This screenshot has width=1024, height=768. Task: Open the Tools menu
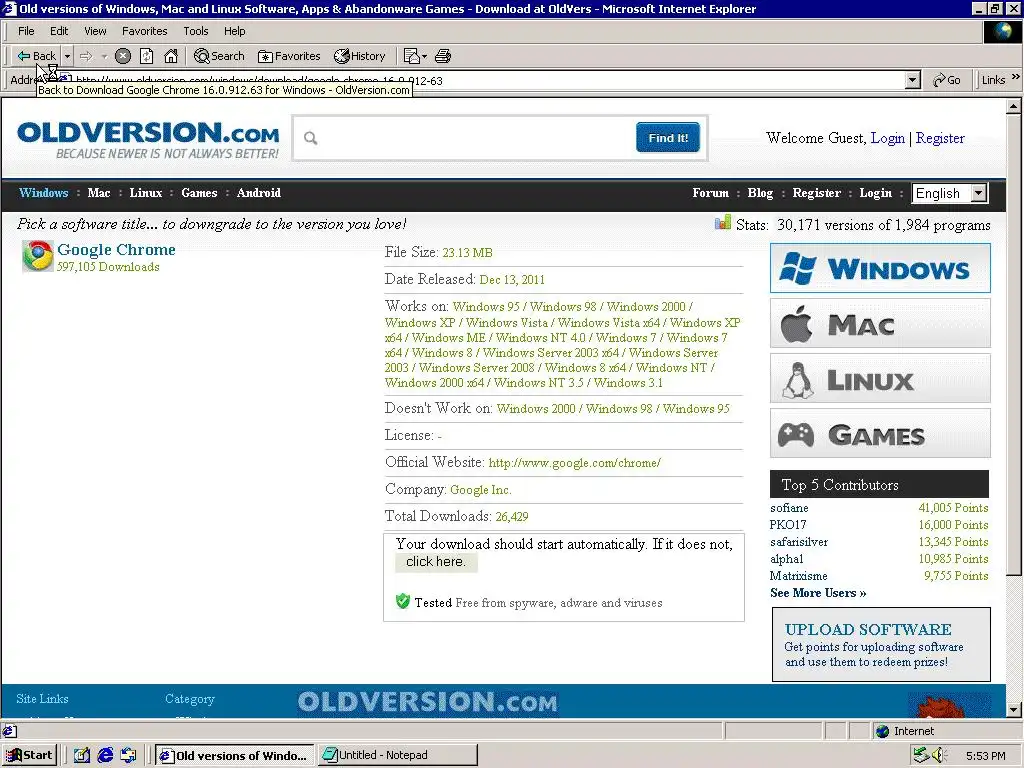click(x=195, y=31)
